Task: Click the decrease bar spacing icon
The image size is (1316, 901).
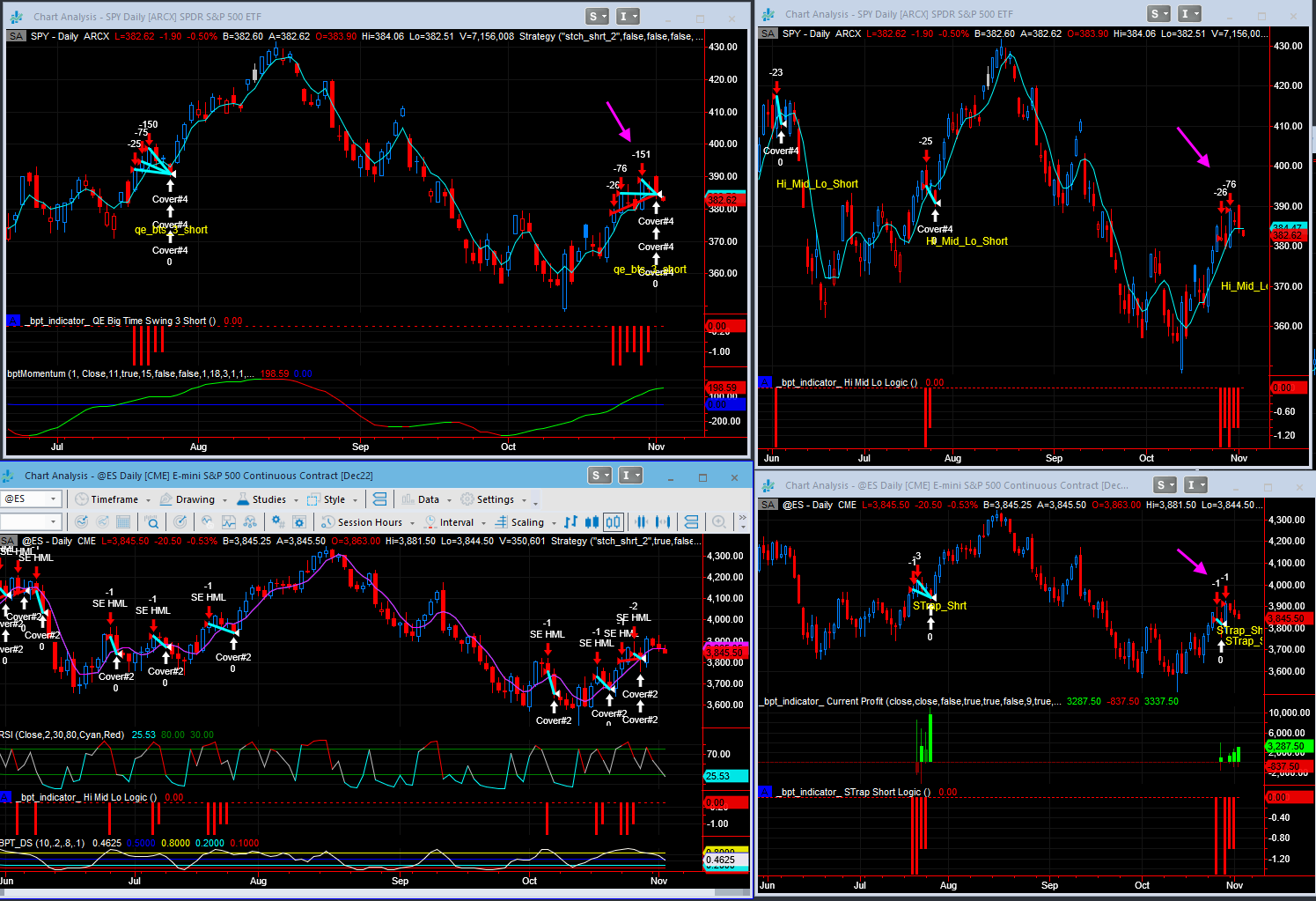Action: [x=642, y=522]
